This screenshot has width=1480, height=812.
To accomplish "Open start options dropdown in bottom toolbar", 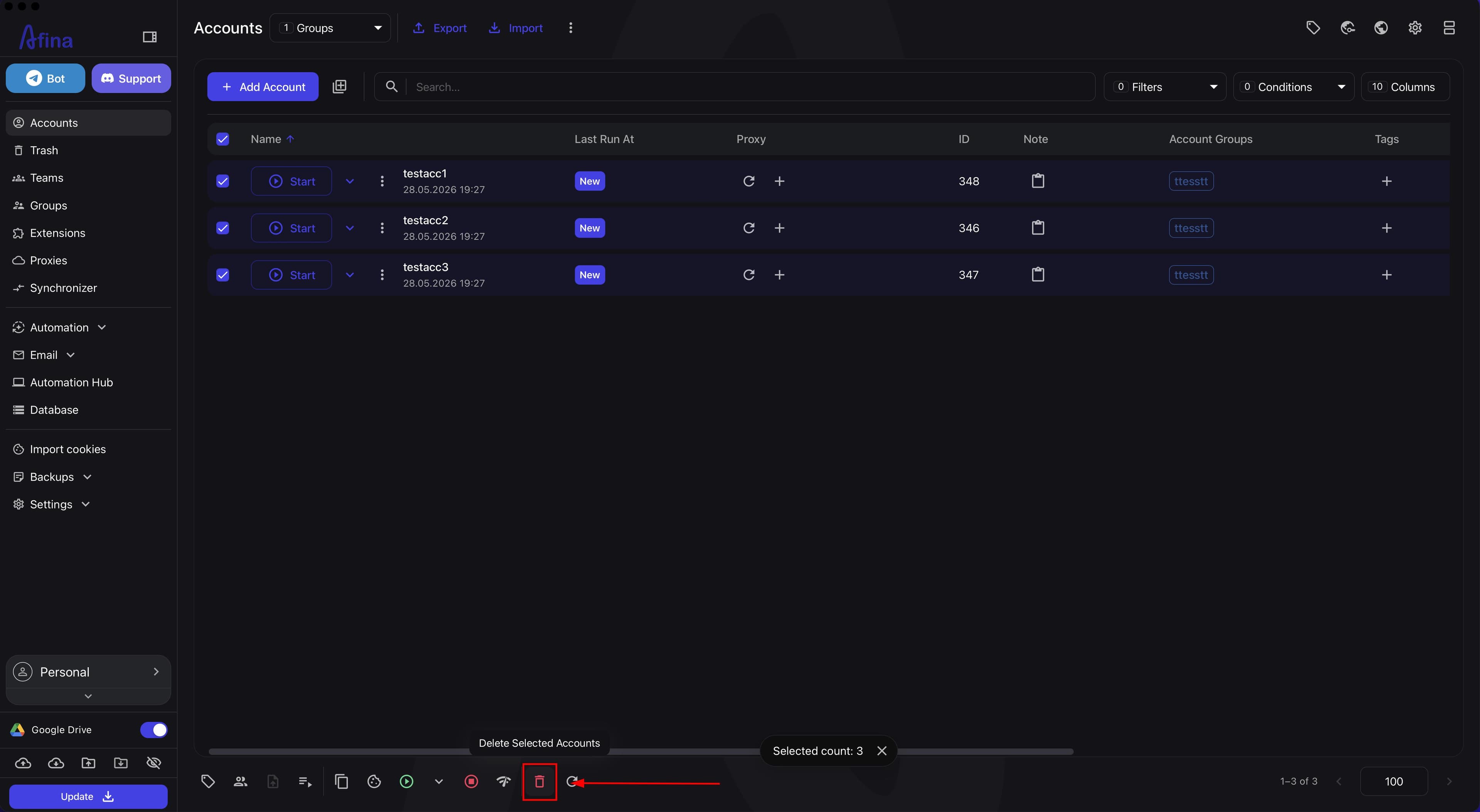I will coord(438,781).
